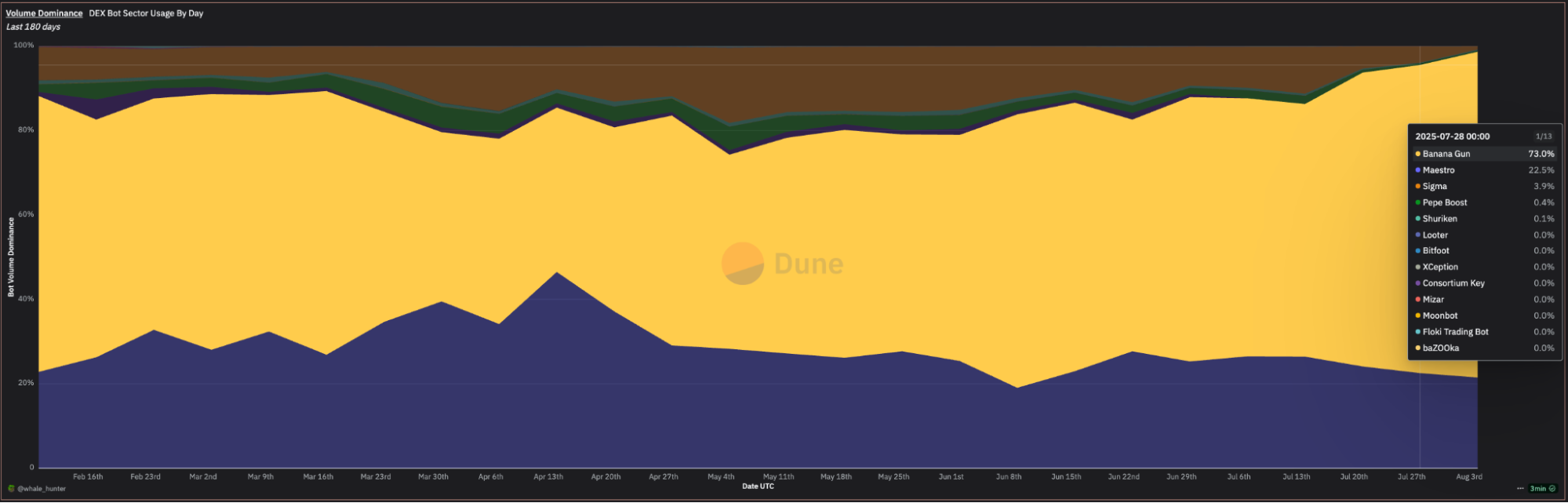Click the May 25th axis label
This screenshot has height=503, width=1568.
coord(893,477)
